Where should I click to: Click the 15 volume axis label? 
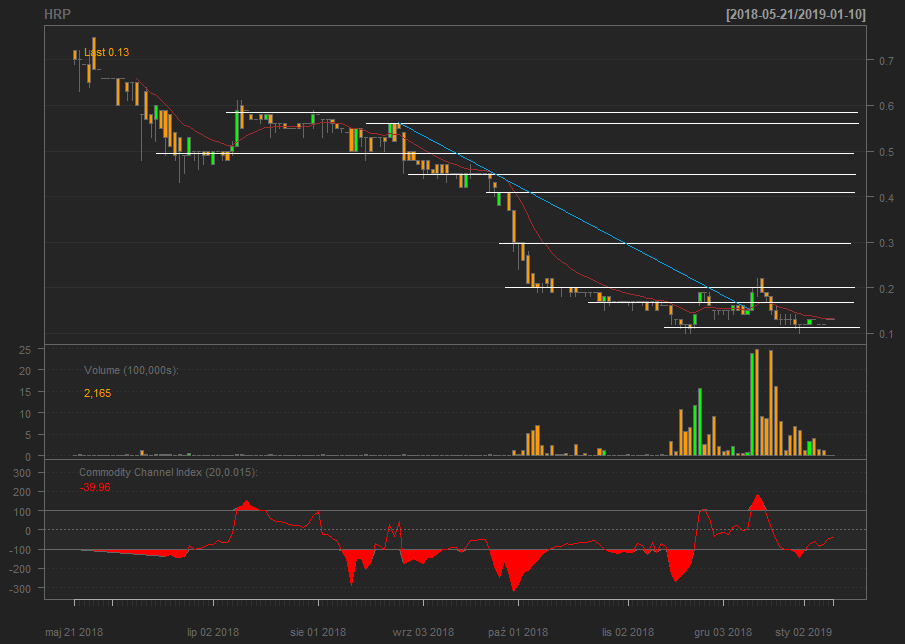click(24, 392)
